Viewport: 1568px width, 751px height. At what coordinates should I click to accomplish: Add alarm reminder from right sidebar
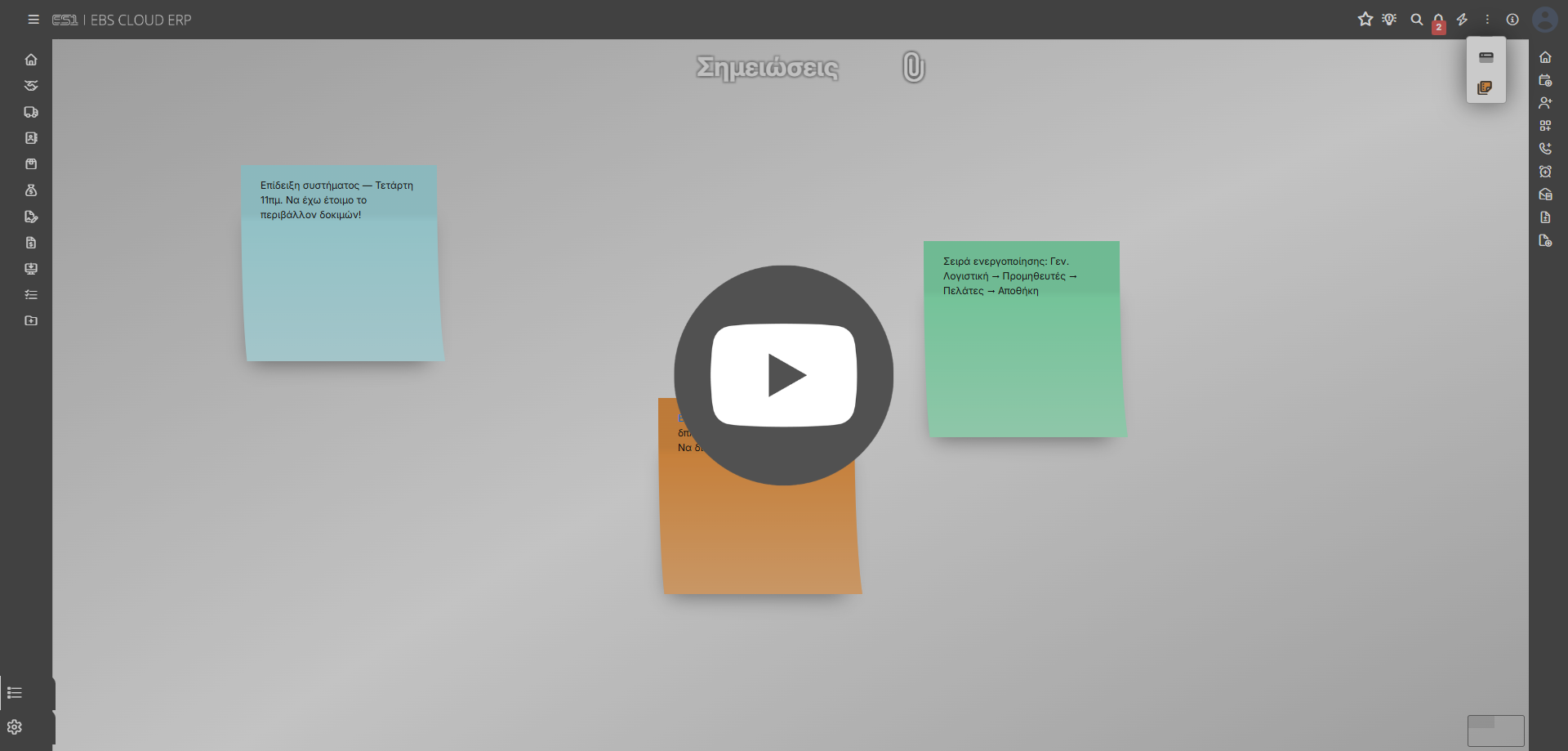[1545, 172]
